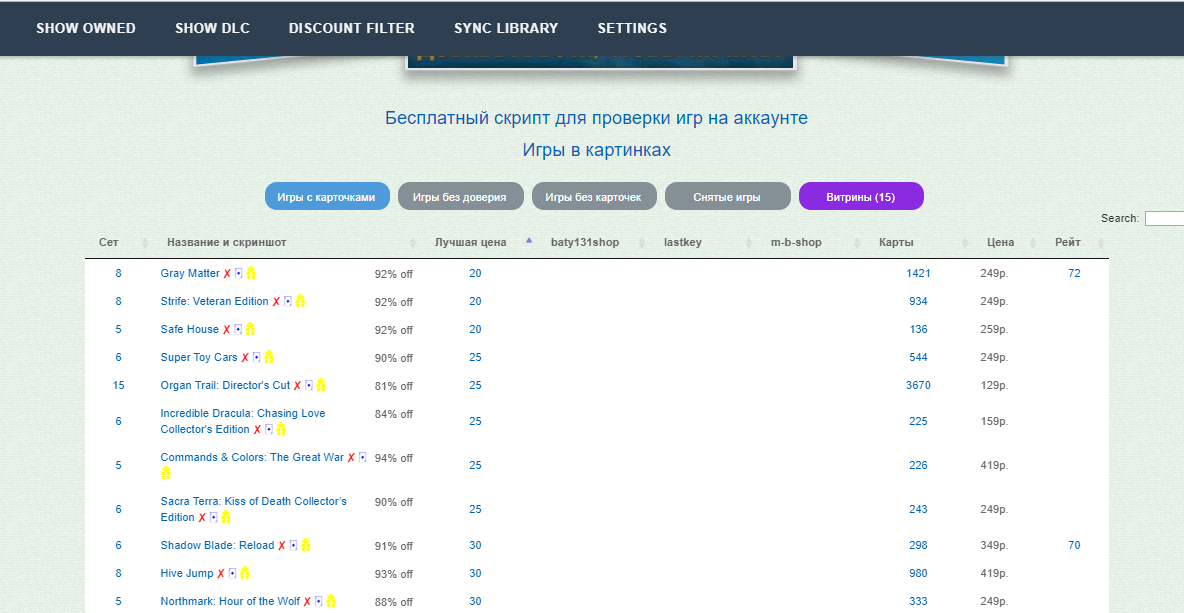Sort by the Карты column
The height and width of the screenshot is (613, 1184).
(x=896, y=242)
